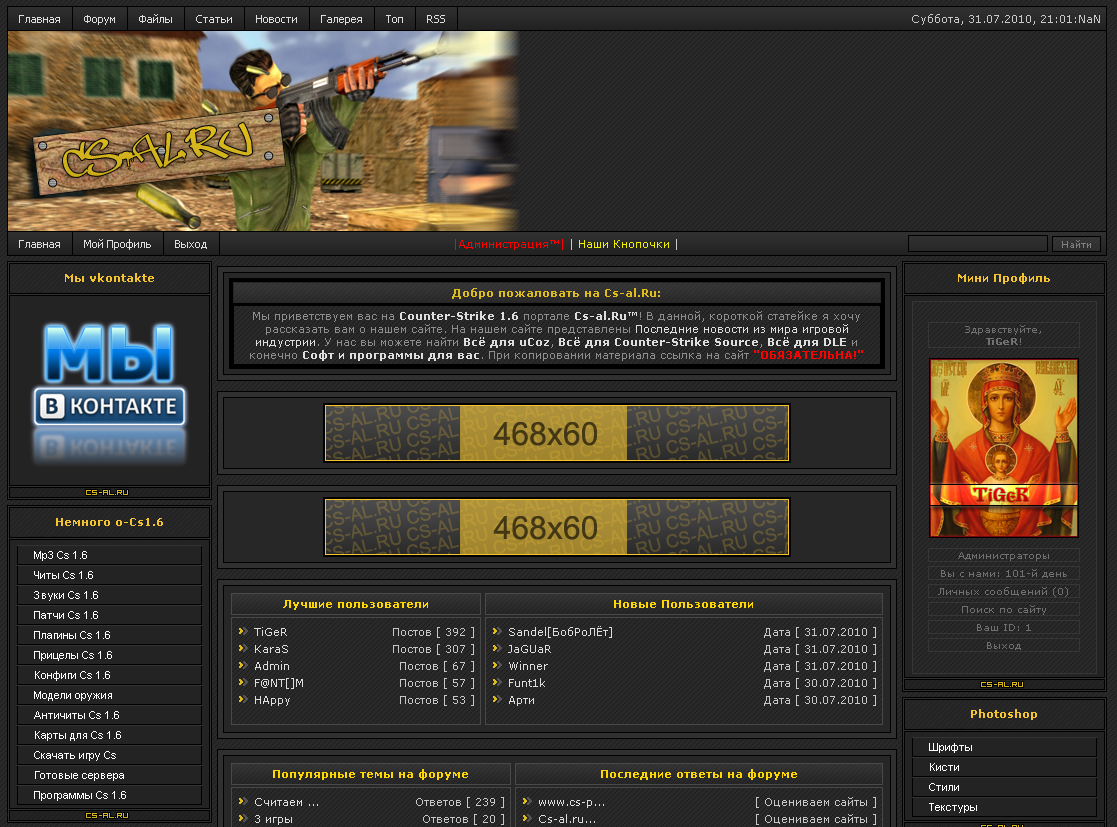Click arrow icon beside TiGeR user
Image resolution: width=1117 pixels, height=827 pixels.
click(x=243, y=631)
